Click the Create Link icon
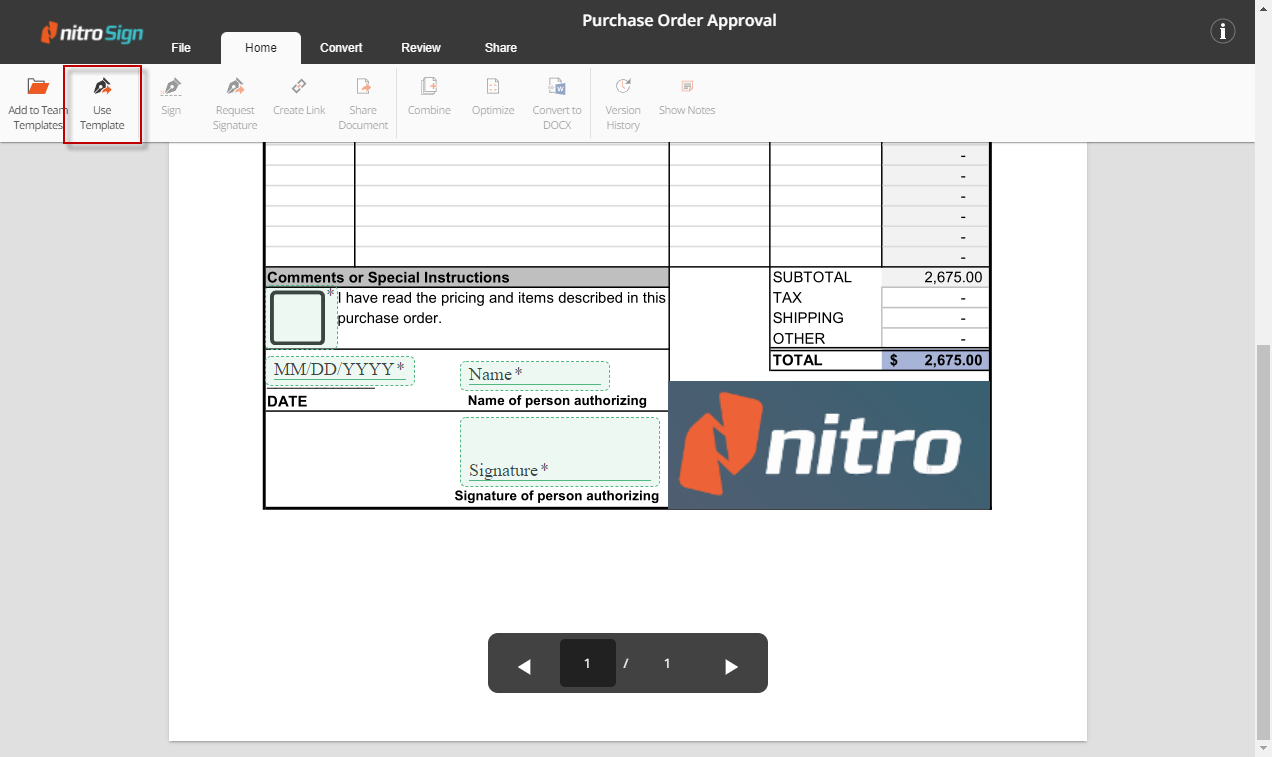The height and width of the screenshot is (757, 1272). pyautogui.click(x=299, y=87)
